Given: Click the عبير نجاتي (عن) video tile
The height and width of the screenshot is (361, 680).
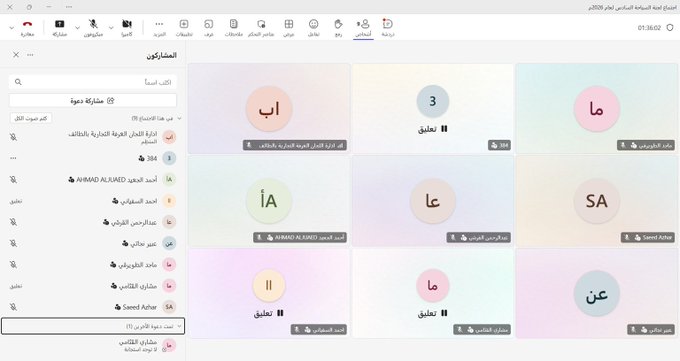Looking at the screenshot, I should [597, 293].
